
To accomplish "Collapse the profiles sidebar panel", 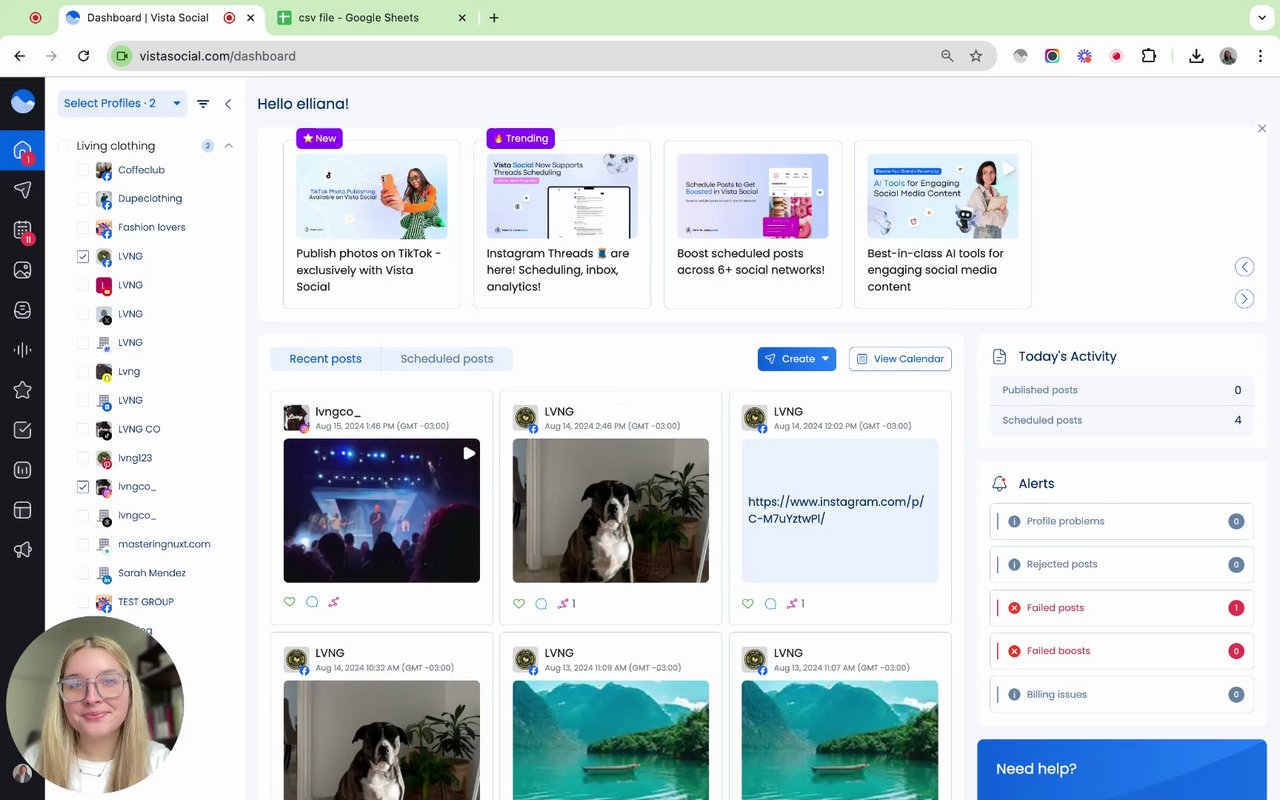I will (x=228, y=104).
